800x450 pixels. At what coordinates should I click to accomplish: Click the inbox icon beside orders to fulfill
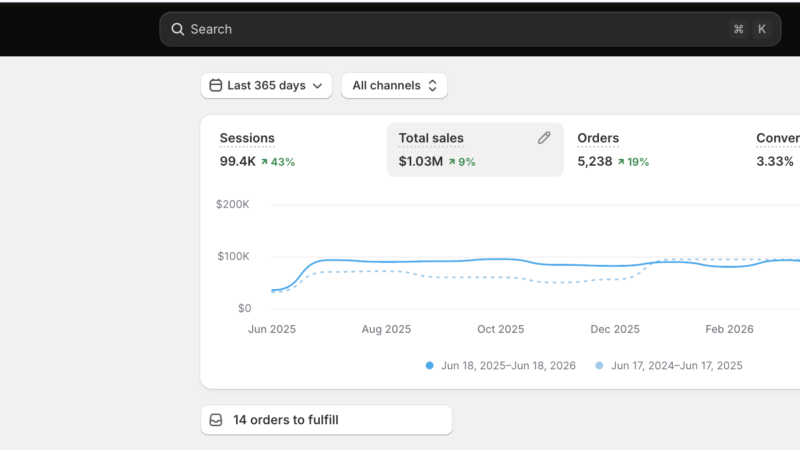coord(216,420)
